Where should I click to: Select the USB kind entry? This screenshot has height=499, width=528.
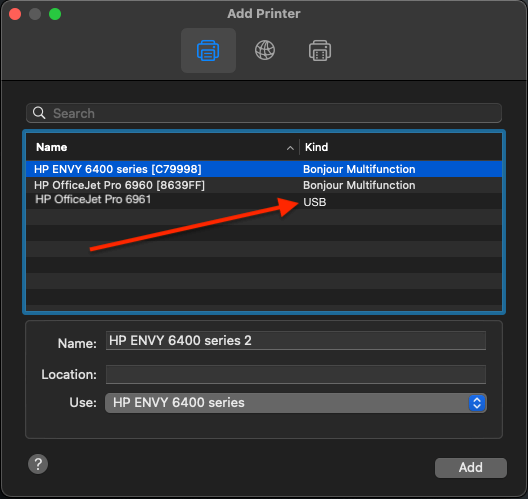(315, 202)
